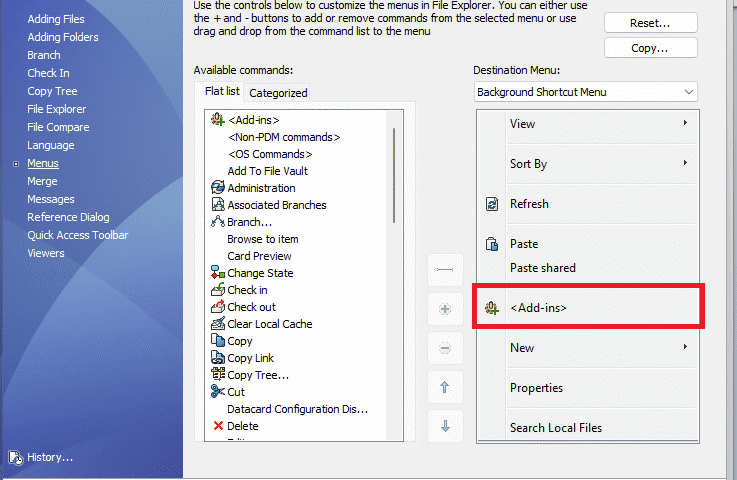Switch to the Categorized tab
The image size is (737, 480).
(278, 93)
